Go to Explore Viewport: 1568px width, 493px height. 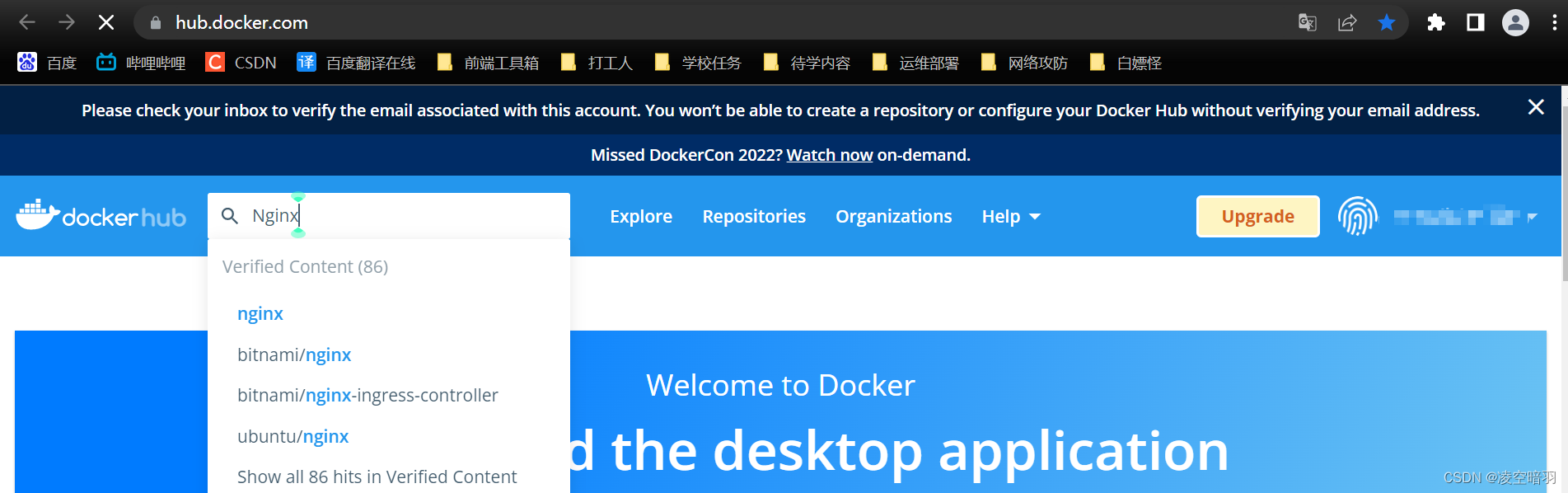click(x=641, y=216)
